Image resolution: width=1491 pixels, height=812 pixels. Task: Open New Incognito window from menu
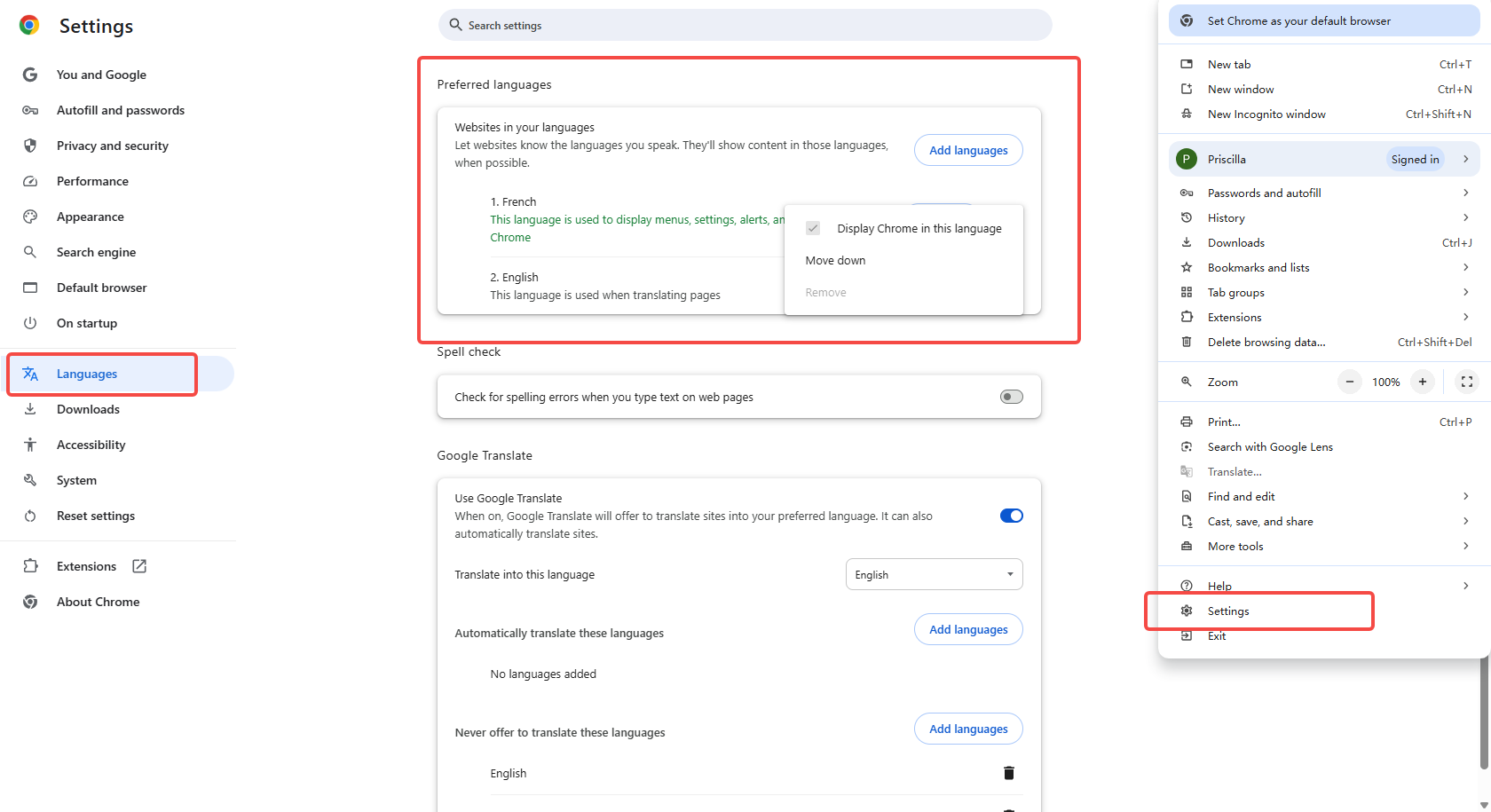pos(1266,114)
